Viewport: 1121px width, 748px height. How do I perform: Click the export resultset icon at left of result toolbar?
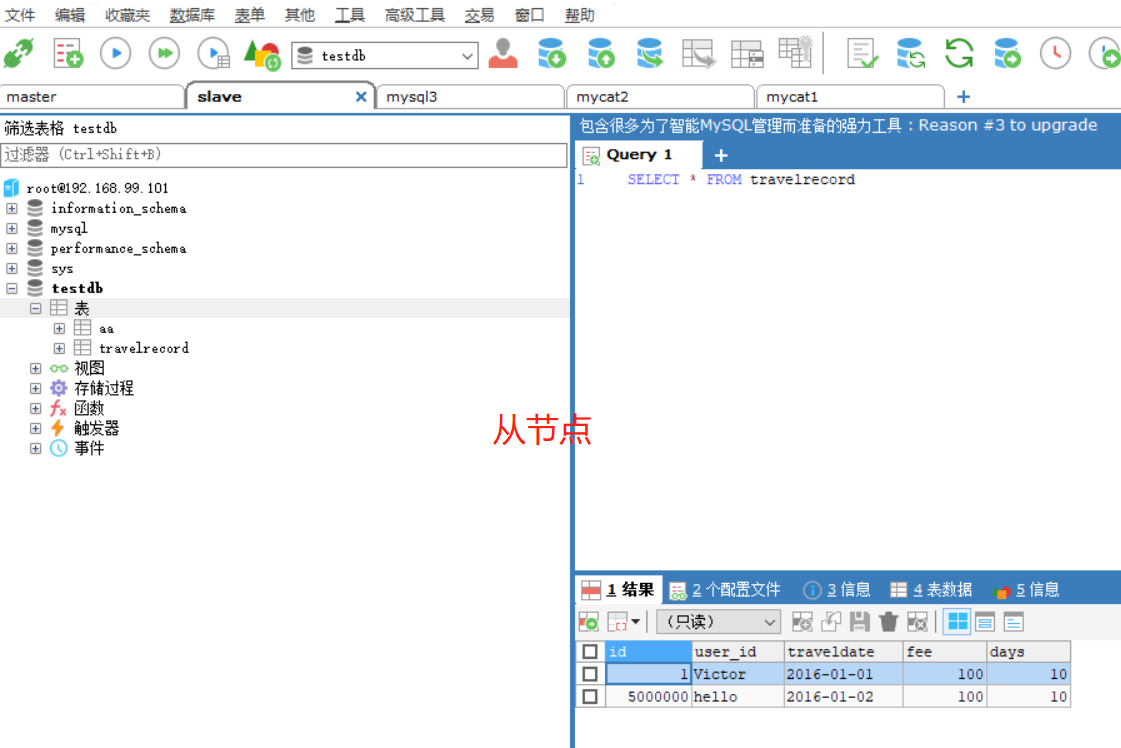588,622
